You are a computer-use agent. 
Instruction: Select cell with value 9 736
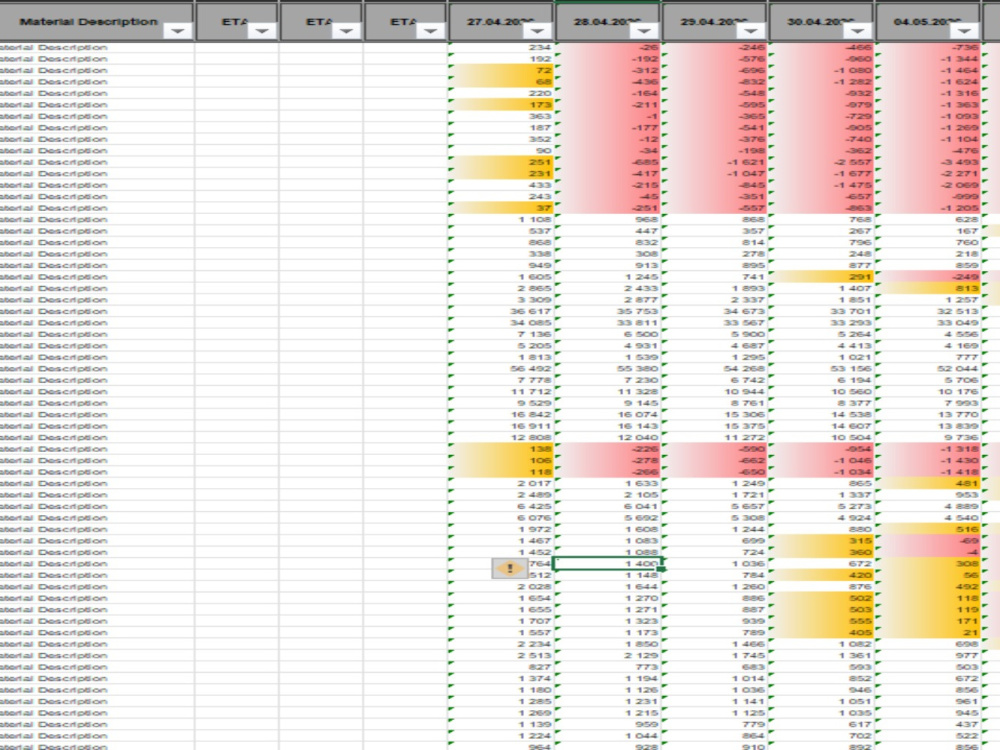tap(929, 438)
